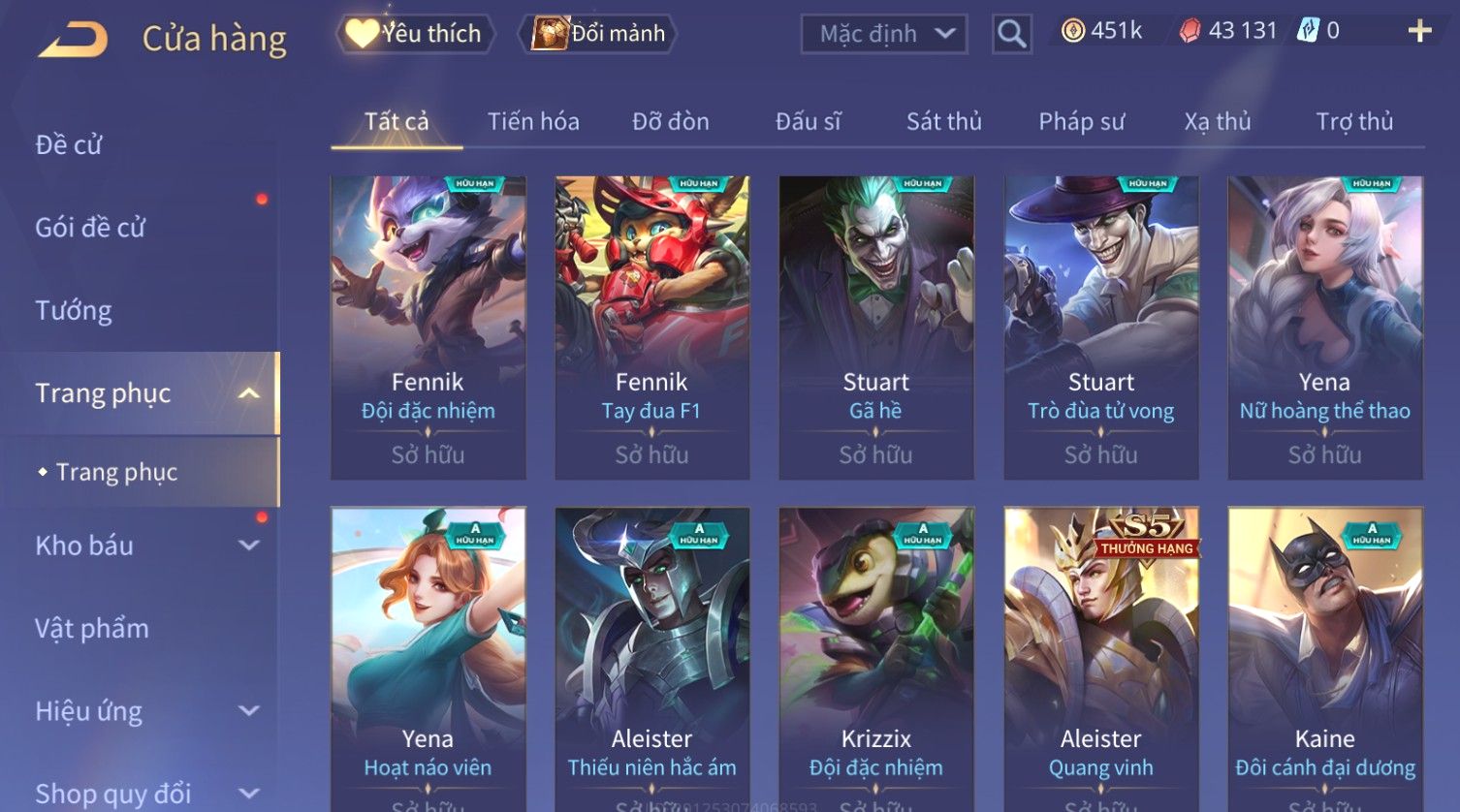Switch to the Sát thủ tab

coord(944,122)
